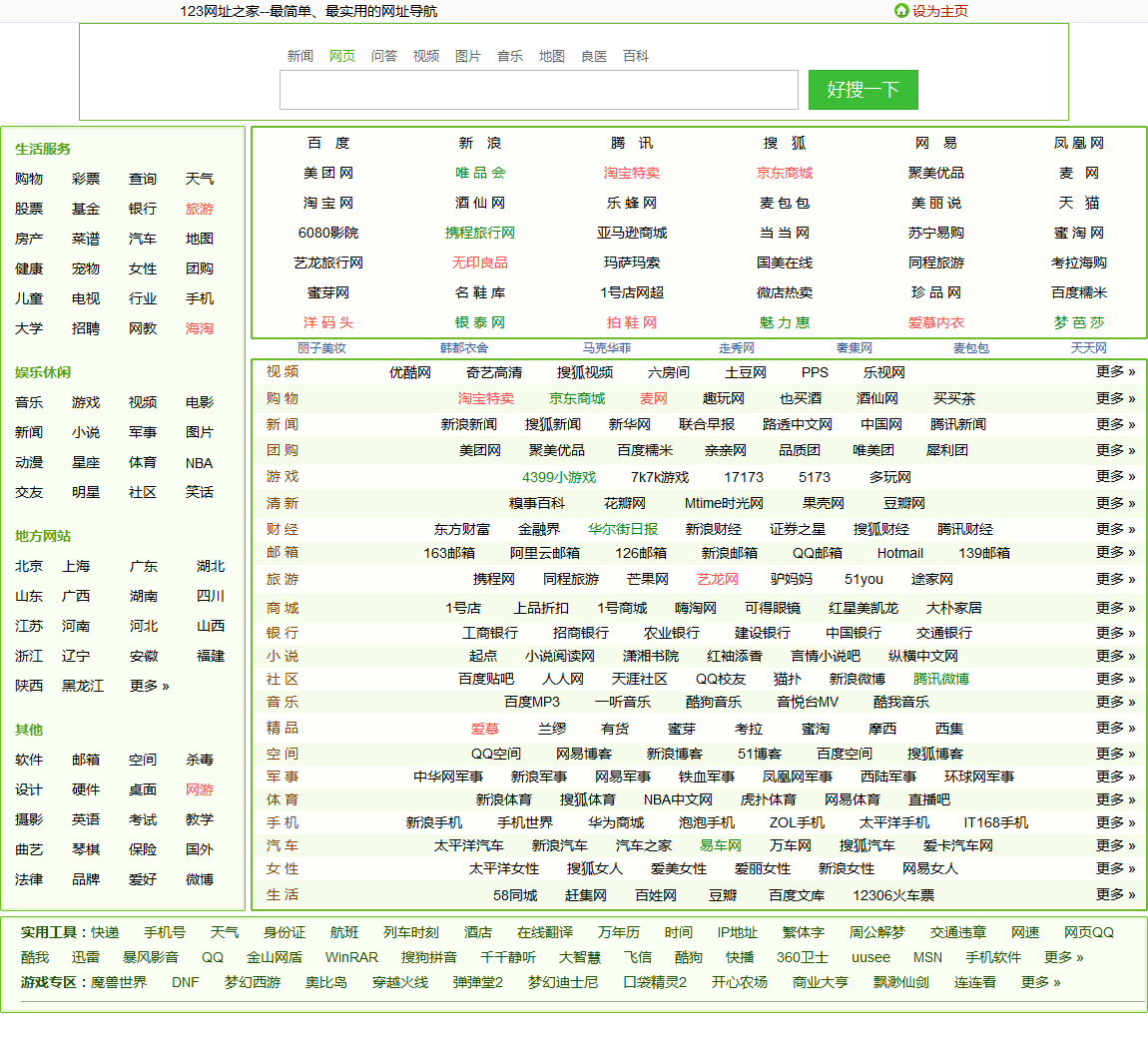Open 黑龙江 local sites link
This screenshot has width=1148, height=1043.
point(83,686)
